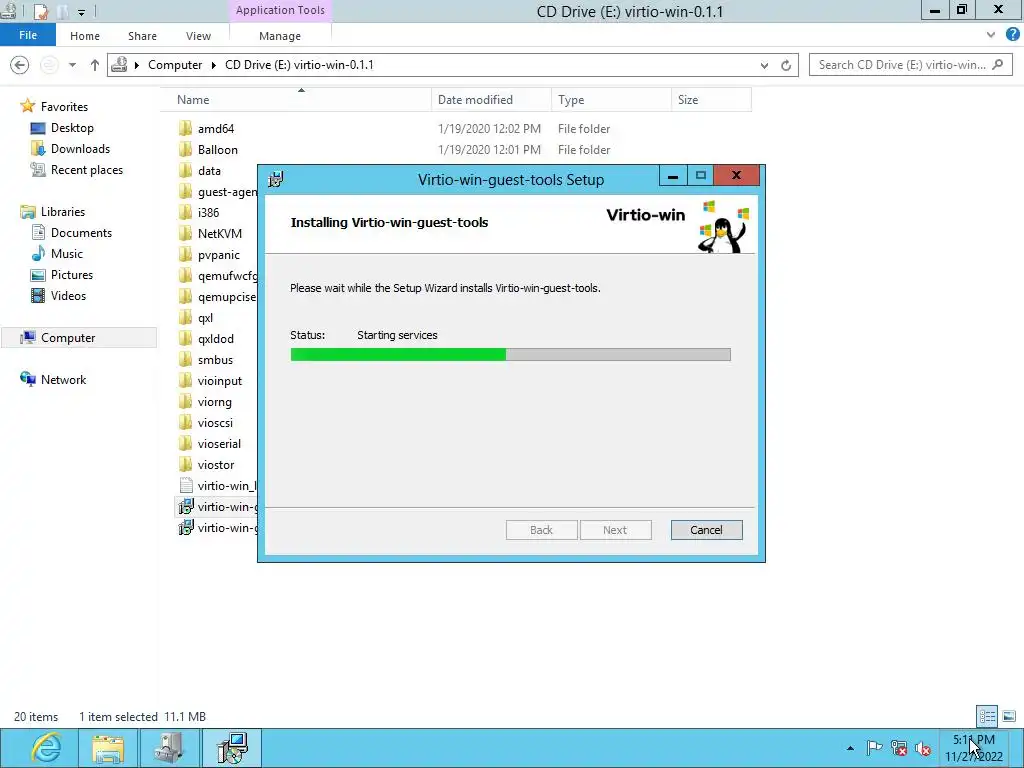Switch to Large icons view layout

[1008, 716]
